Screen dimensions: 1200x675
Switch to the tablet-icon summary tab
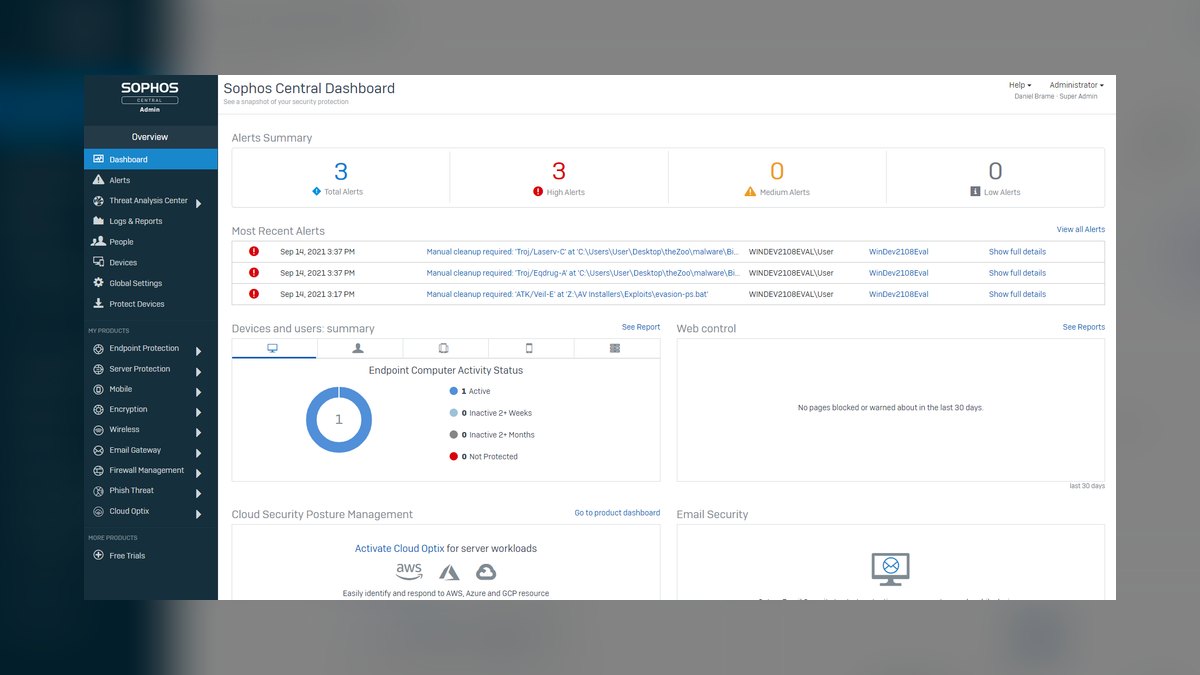pos(445,348)
